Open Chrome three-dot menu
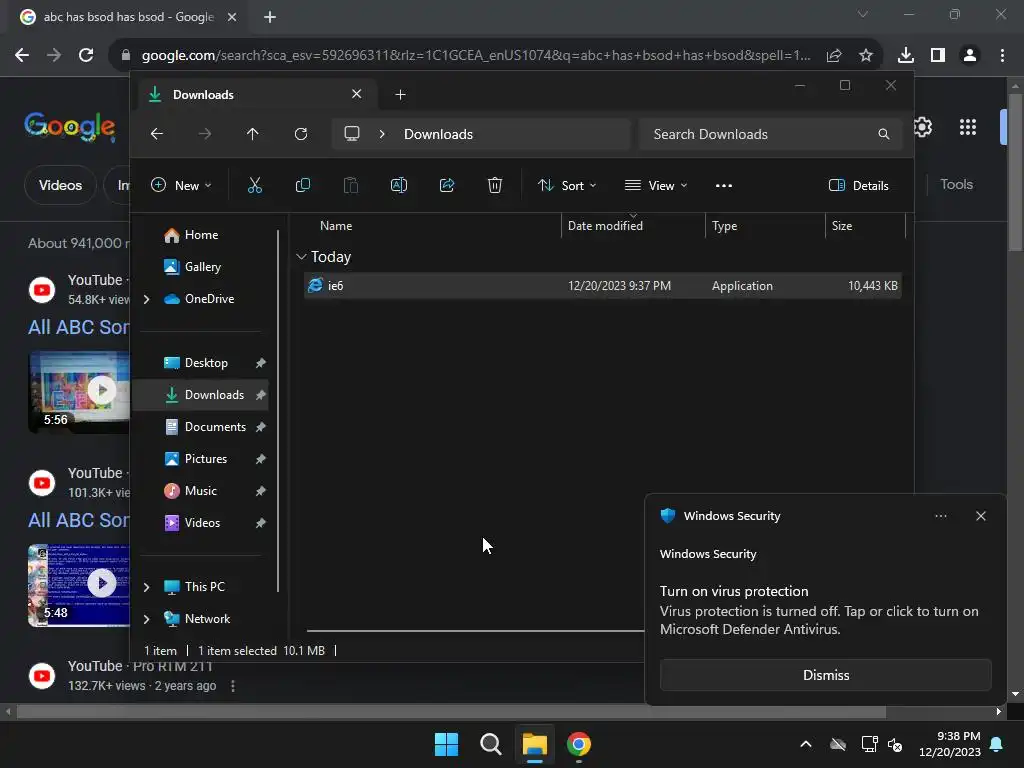The height and width of the screenshot is (768, 1024). click(1002, 56)
